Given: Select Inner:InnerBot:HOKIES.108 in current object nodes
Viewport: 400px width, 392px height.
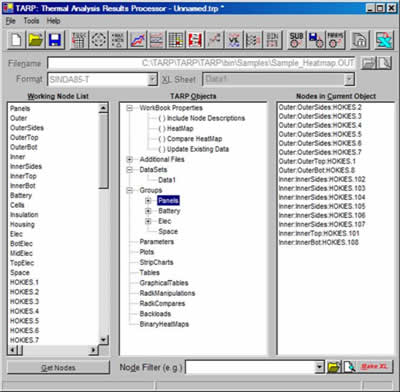Looking at the screenshot, I should pyautogui.click(x=318, y=242).
